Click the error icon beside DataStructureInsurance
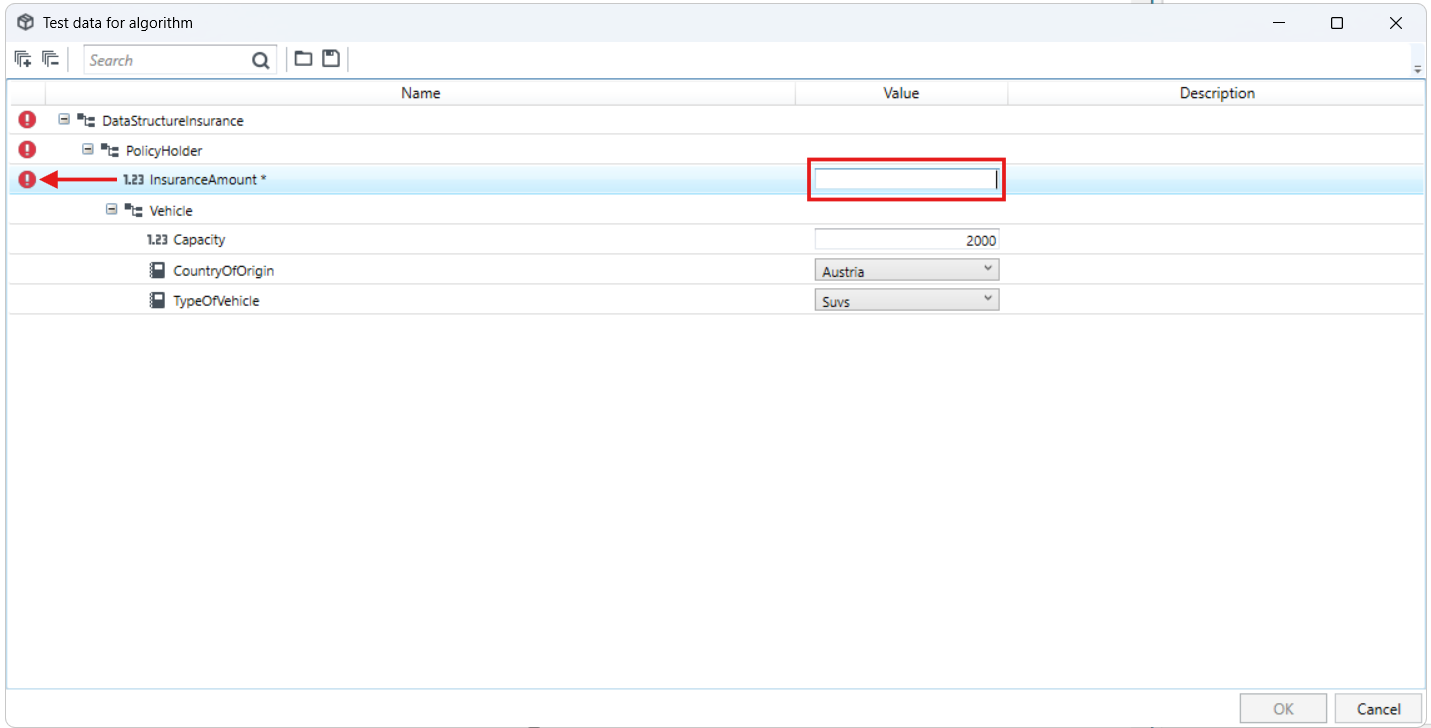1431x728 pixels. click(x=27, y=120)
